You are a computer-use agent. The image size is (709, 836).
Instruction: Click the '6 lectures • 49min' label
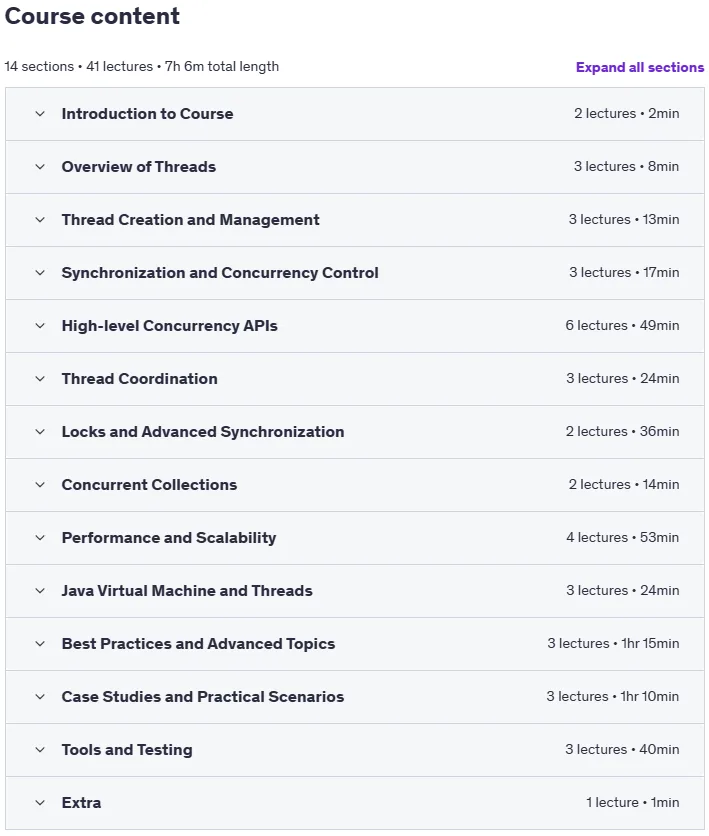(x=622, y=325)
